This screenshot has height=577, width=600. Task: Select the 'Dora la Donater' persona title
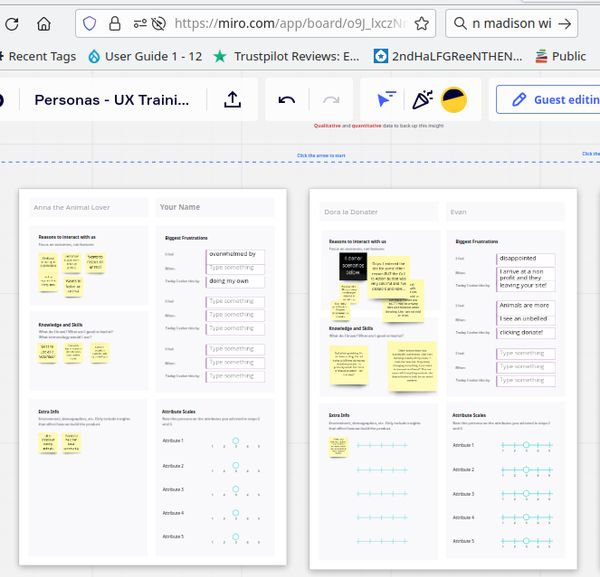[351, 212]
